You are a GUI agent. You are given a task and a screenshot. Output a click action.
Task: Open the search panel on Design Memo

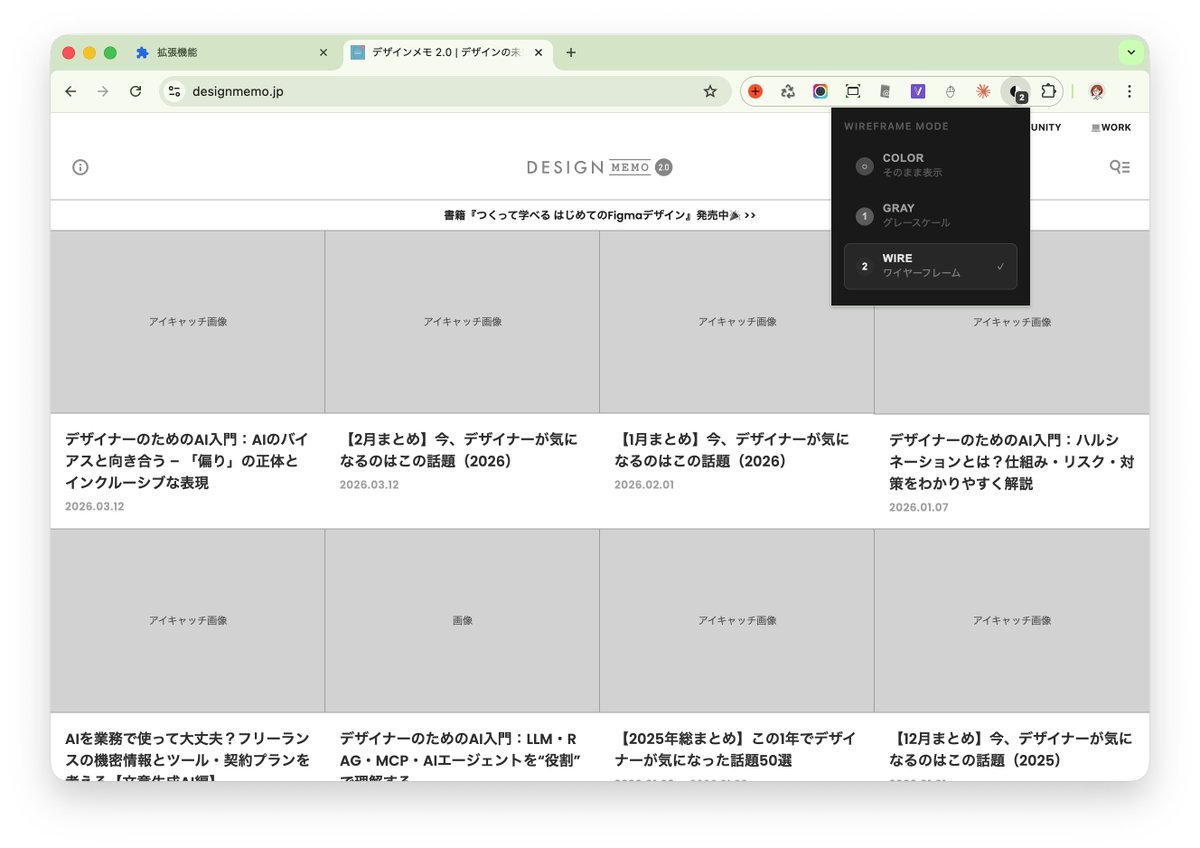(1119, 167)
